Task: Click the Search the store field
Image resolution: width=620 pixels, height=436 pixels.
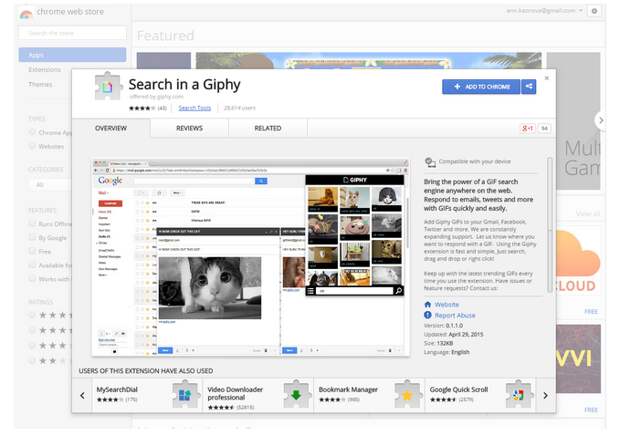Action: [x=72, y=33]
